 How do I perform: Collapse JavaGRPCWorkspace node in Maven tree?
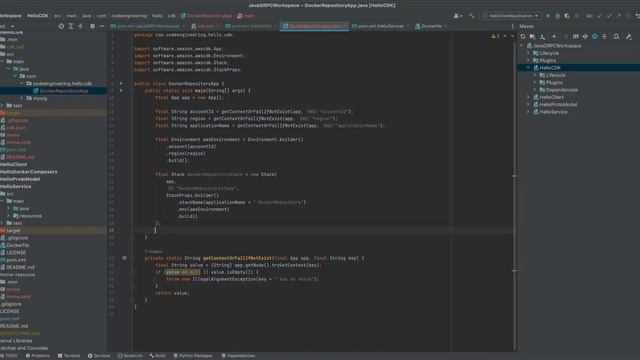click(522, 46)
